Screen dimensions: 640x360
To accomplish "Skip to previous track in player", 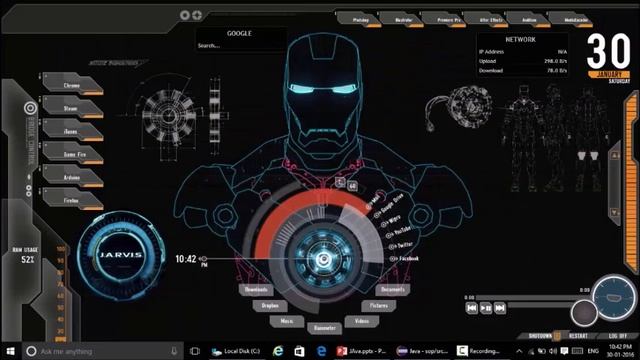I will (x=472, y=308).
